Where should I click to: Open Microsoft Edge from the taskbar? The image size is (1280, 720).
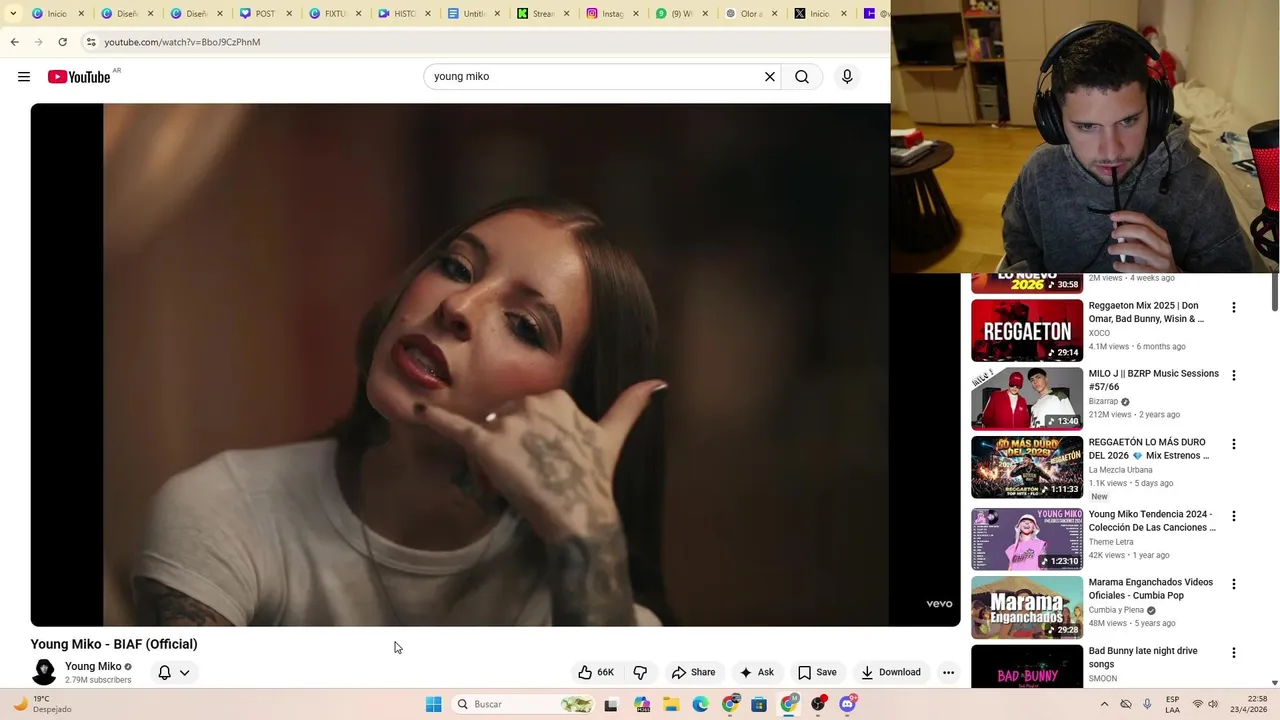coord(700,704)
